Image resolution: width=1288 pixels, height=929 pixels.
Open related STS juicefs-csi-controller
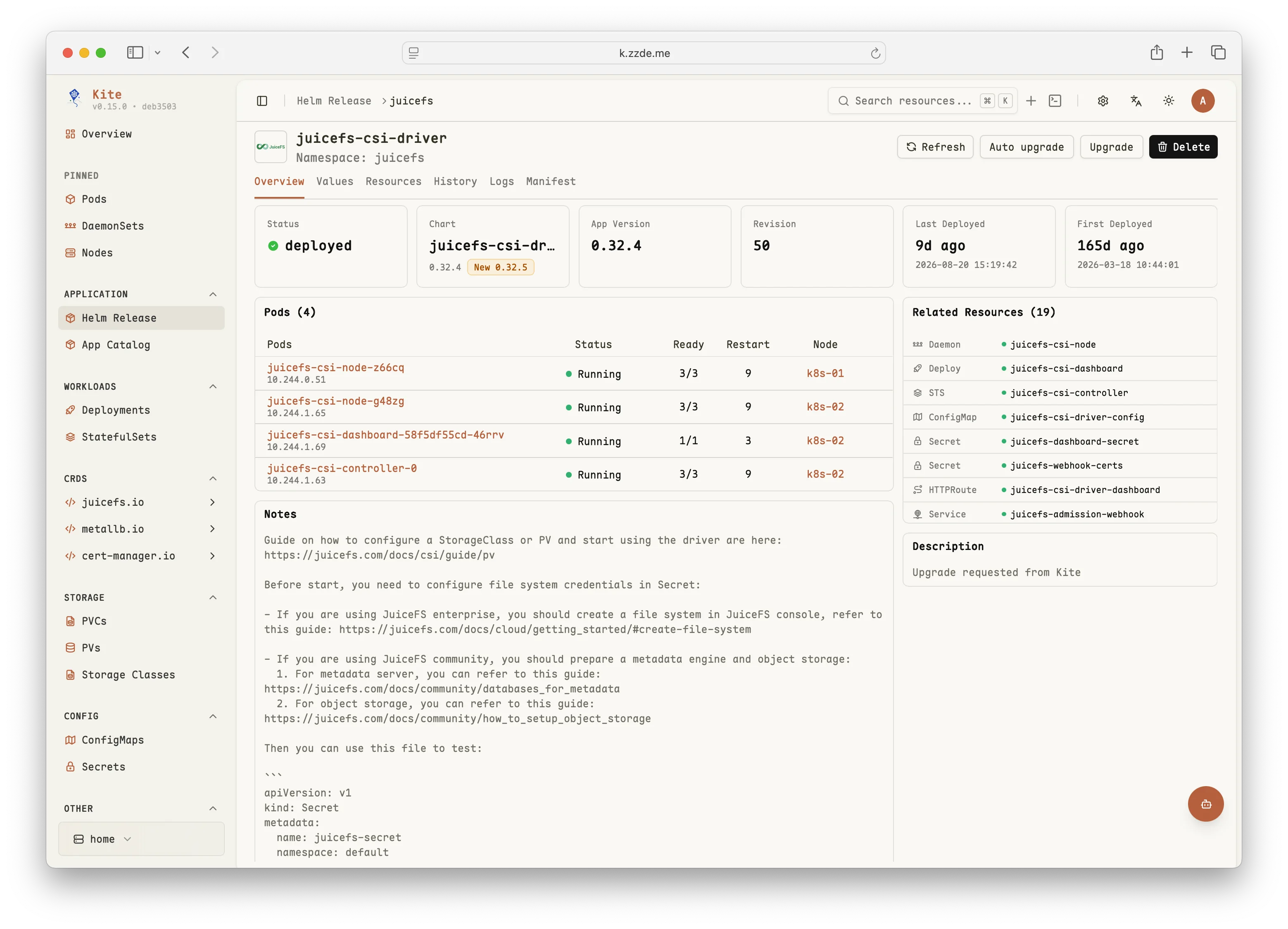tap(1069, 393)
